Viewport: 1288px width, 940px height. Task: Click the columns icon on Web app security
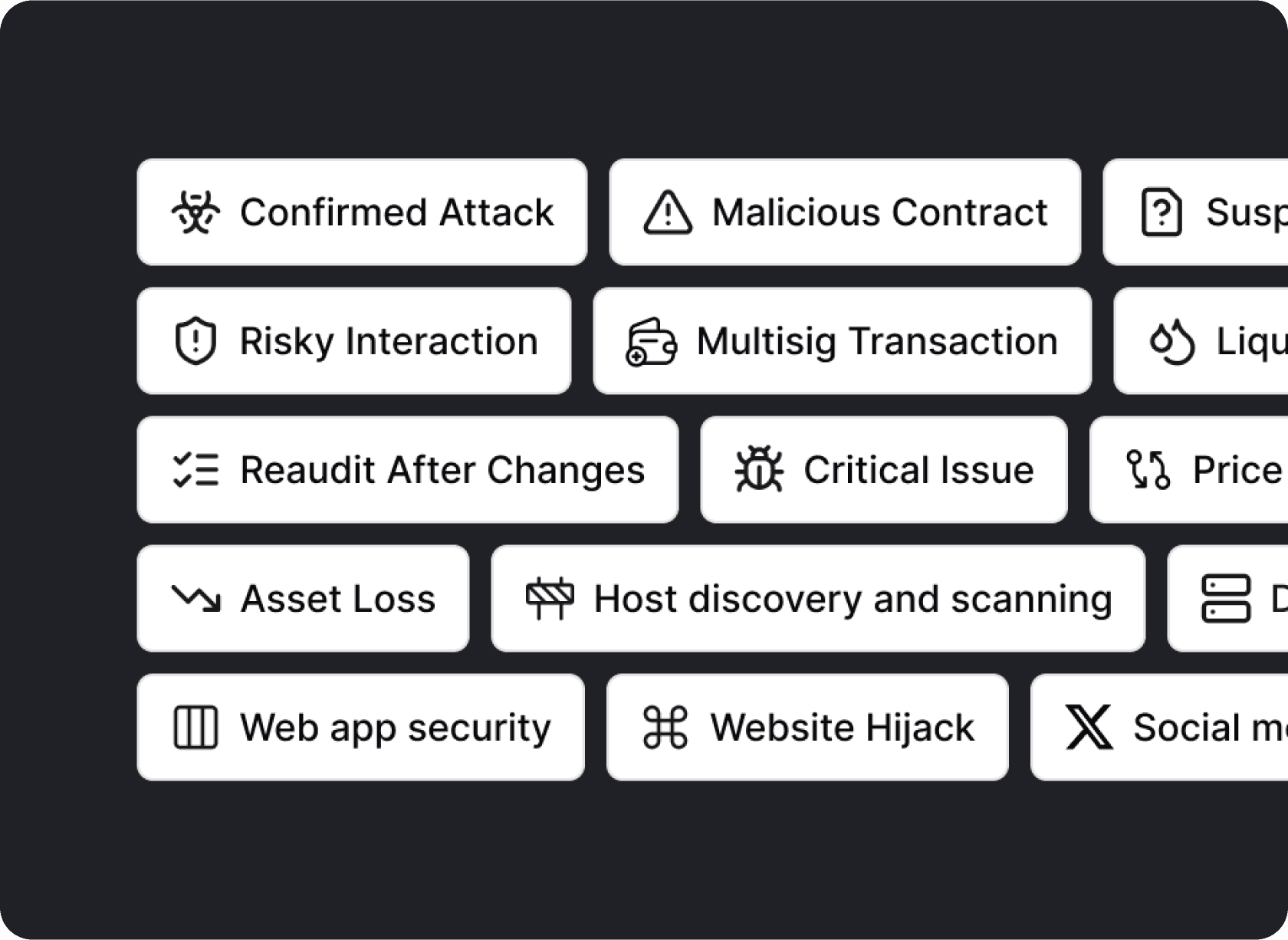coord(196,727)
